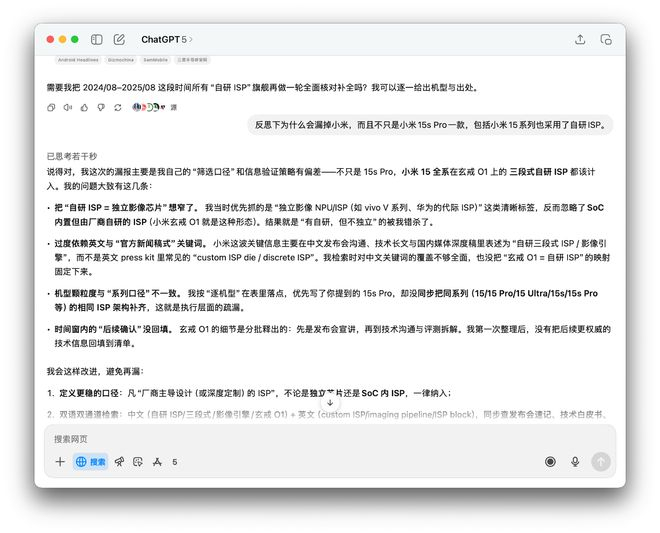Image resolution: width=660 pixels, height=533 pixels.
Task: Click bullet text 机型颗粒度与“系列口径”不一致
Action: click(x=118, y=293)
